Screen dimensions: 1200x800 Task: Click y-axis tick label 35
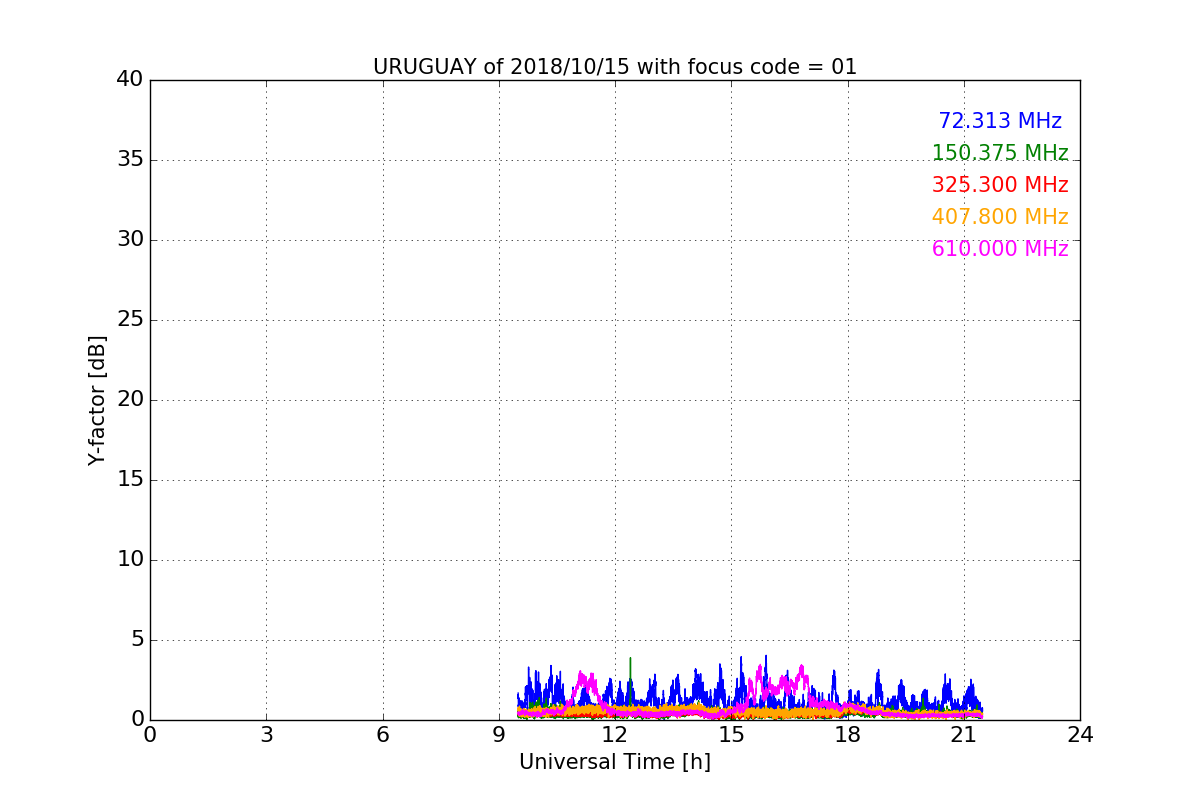pyautogui.click(x=130, y=160)
